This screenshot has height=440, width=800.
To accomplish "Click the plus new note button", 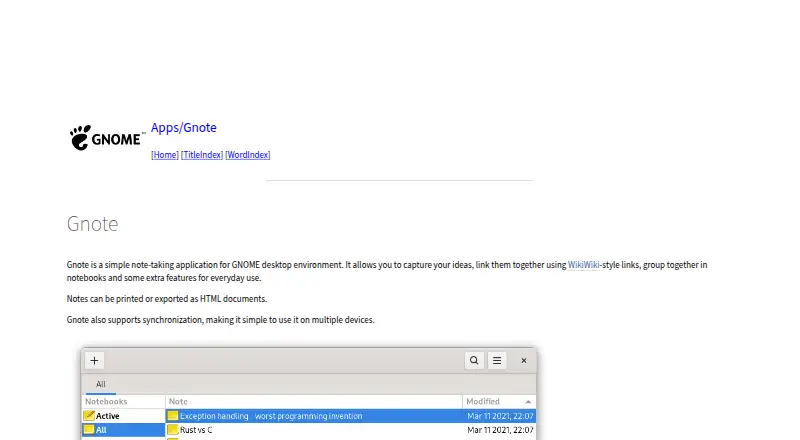I will (94, 360).
